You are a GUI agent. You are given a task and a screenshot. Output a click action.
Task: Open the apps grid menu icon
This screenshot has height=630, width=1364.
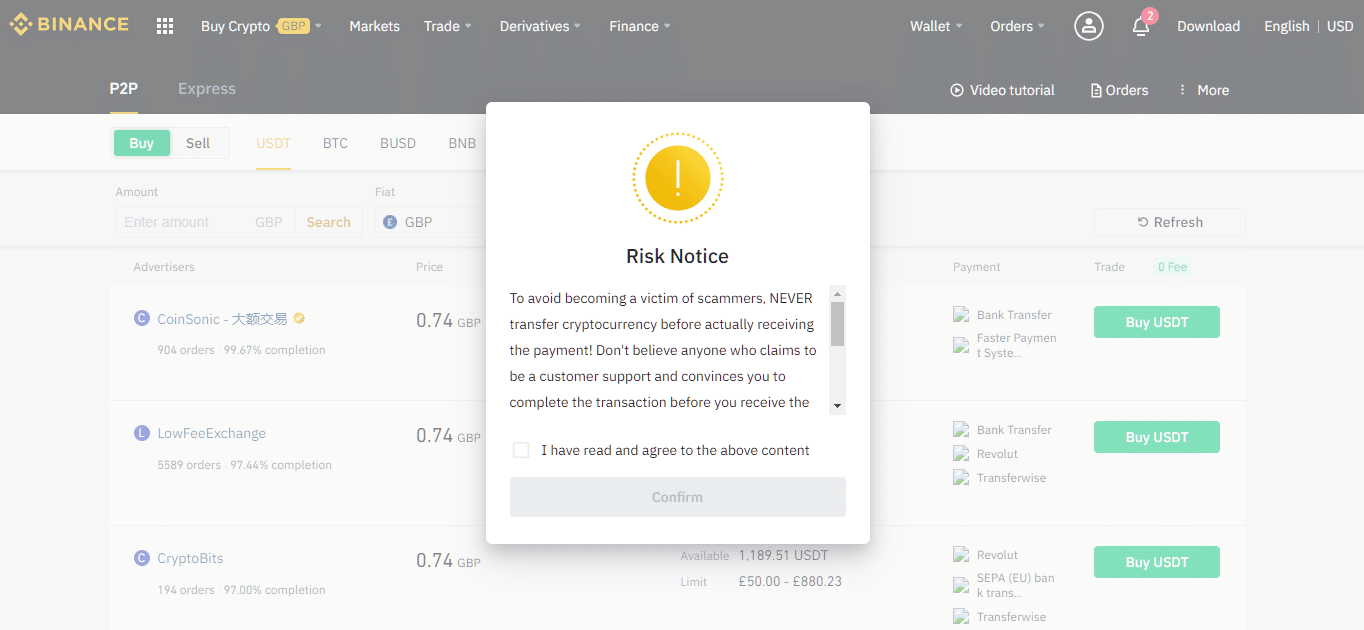point(165,26)
